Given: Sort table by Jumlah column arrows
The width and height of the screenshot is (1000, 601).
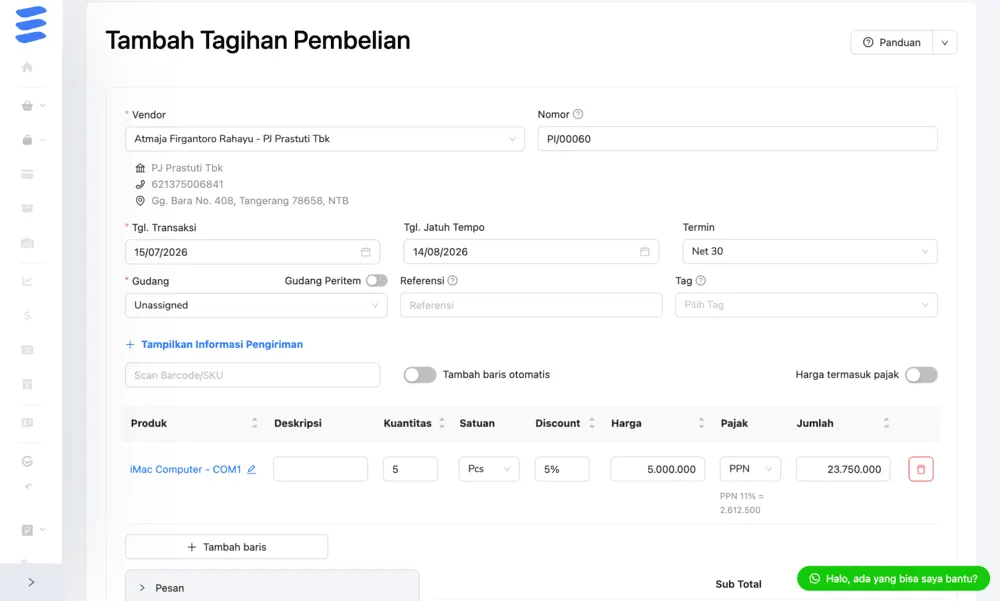Looking at the screenshot, I should click(886, 423).
